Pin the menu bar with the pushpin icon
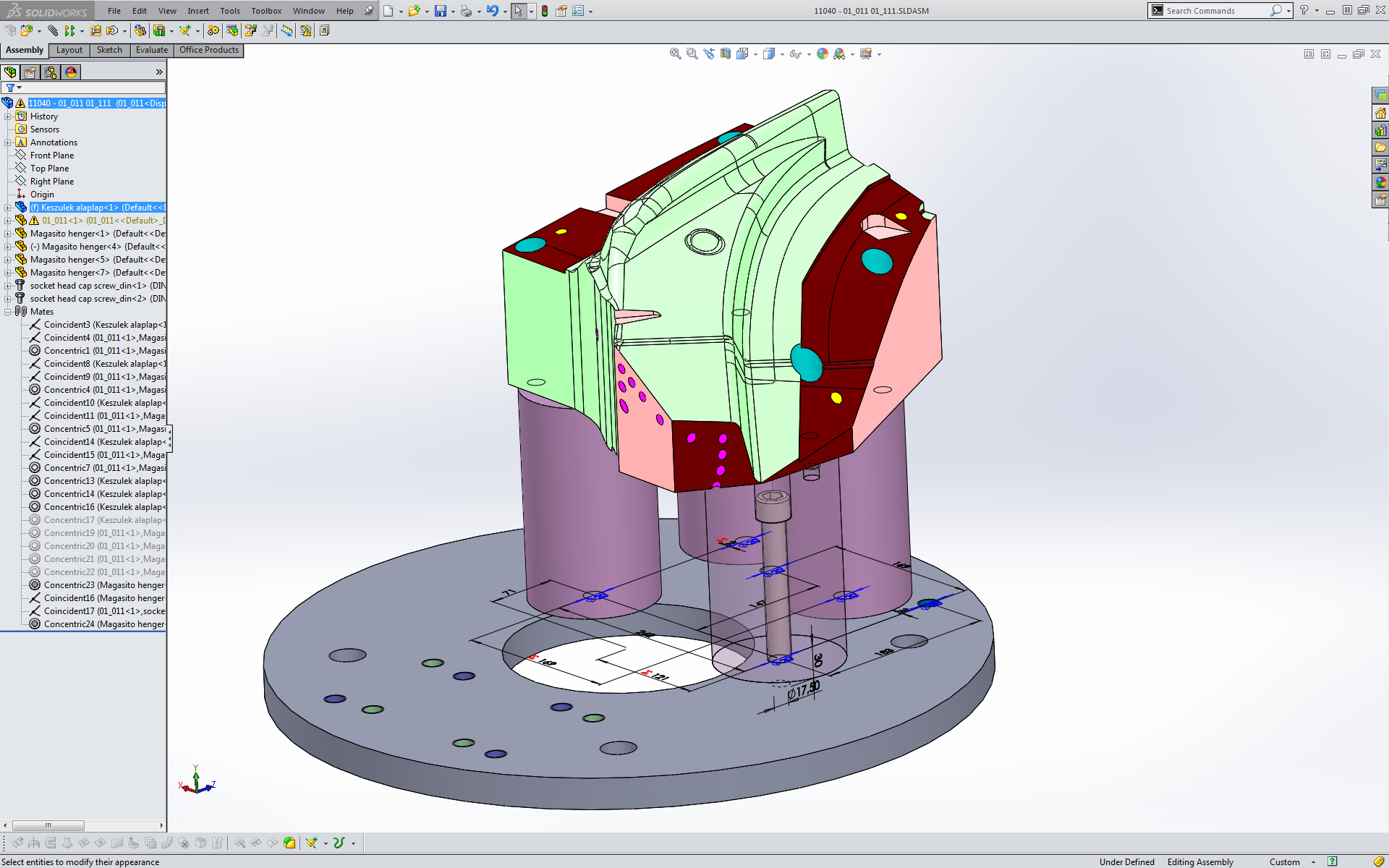Screen dimensions: 1389x868 pos(369,11)
